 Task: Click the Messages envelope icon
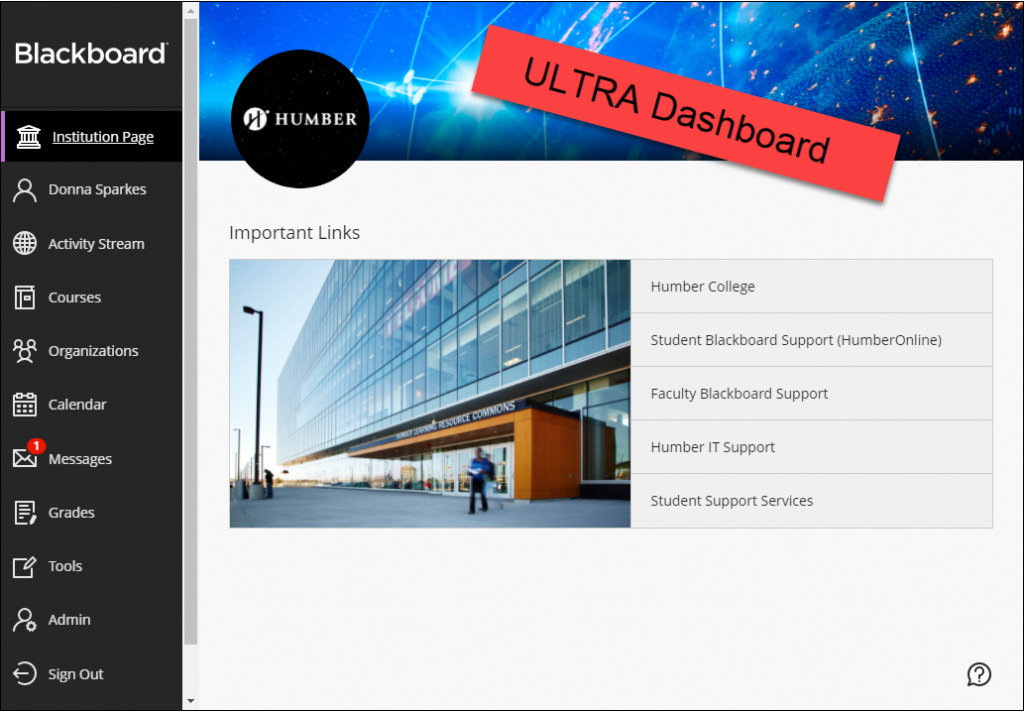click(x=25, y=458)
